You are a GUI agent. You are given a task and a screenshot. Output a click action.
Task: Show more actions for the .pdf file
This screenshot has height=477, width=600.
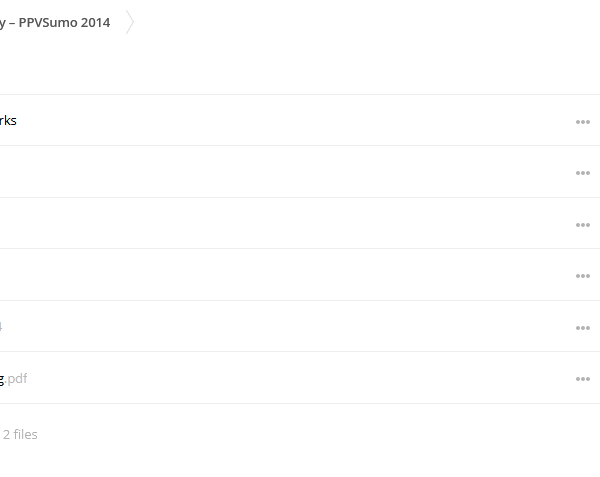coord(582,379)
